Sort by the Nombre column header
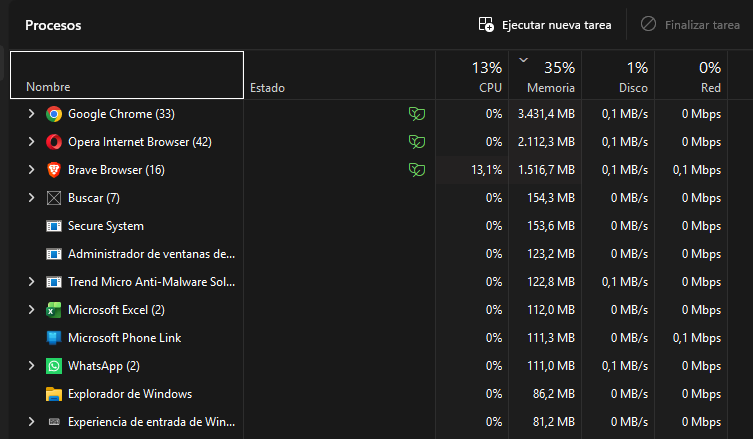The image size is (753, 439). coord(126,76)
